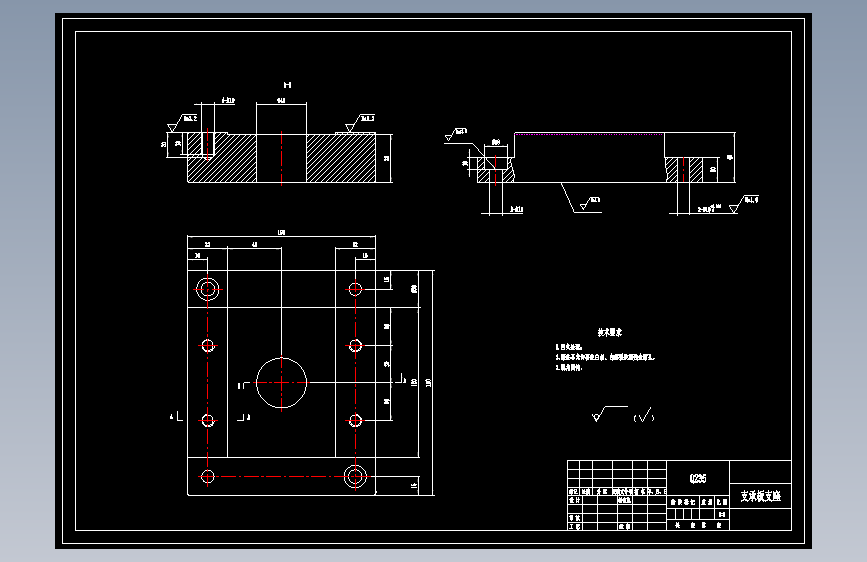Select the magenta dashed line in right section view
Viewport: 867px width, 562px height.
pyautogui.click(x=589, y=134)
